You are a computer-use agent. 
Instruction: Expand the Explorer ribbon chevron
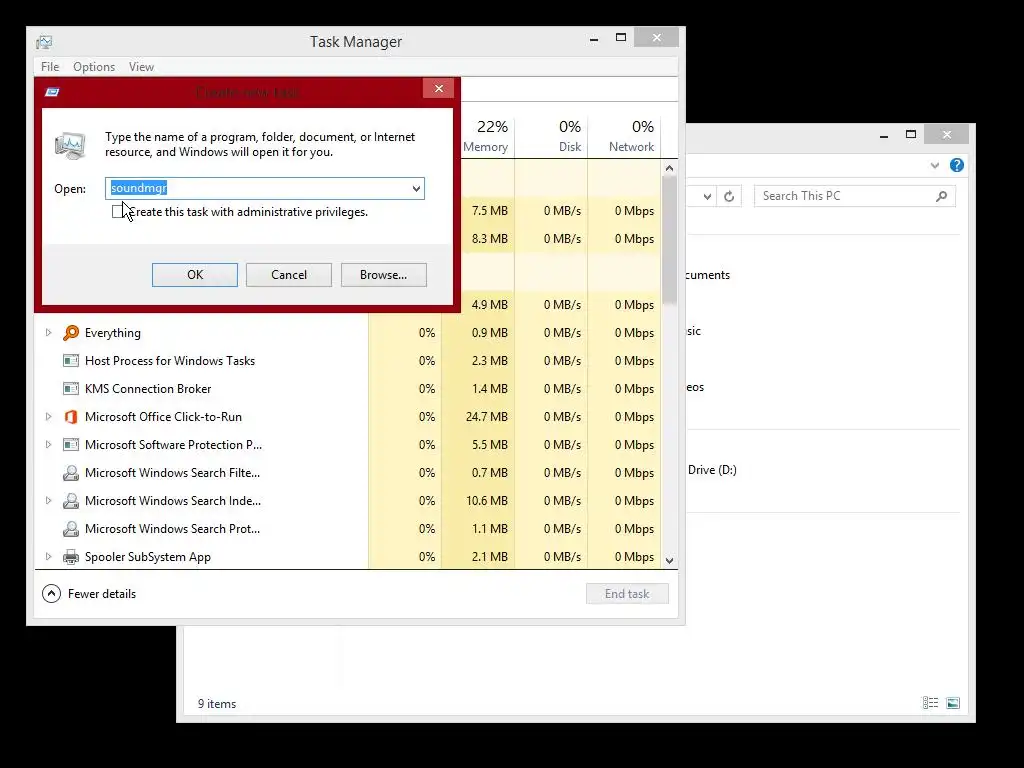(935, 165)
